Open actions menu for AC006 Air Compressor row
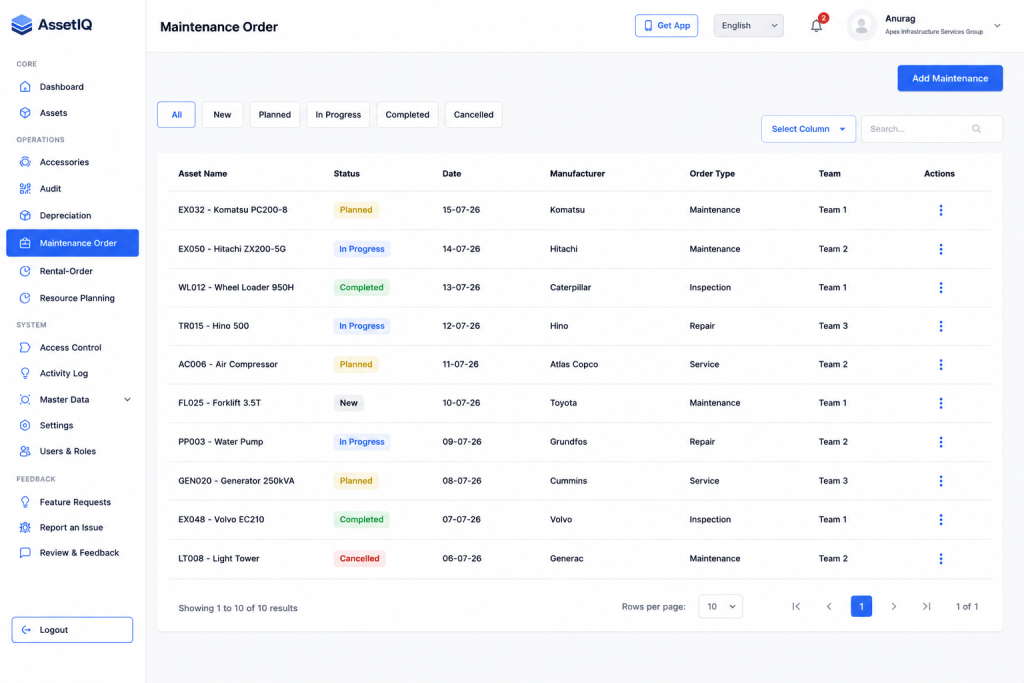 coord(940,365)
